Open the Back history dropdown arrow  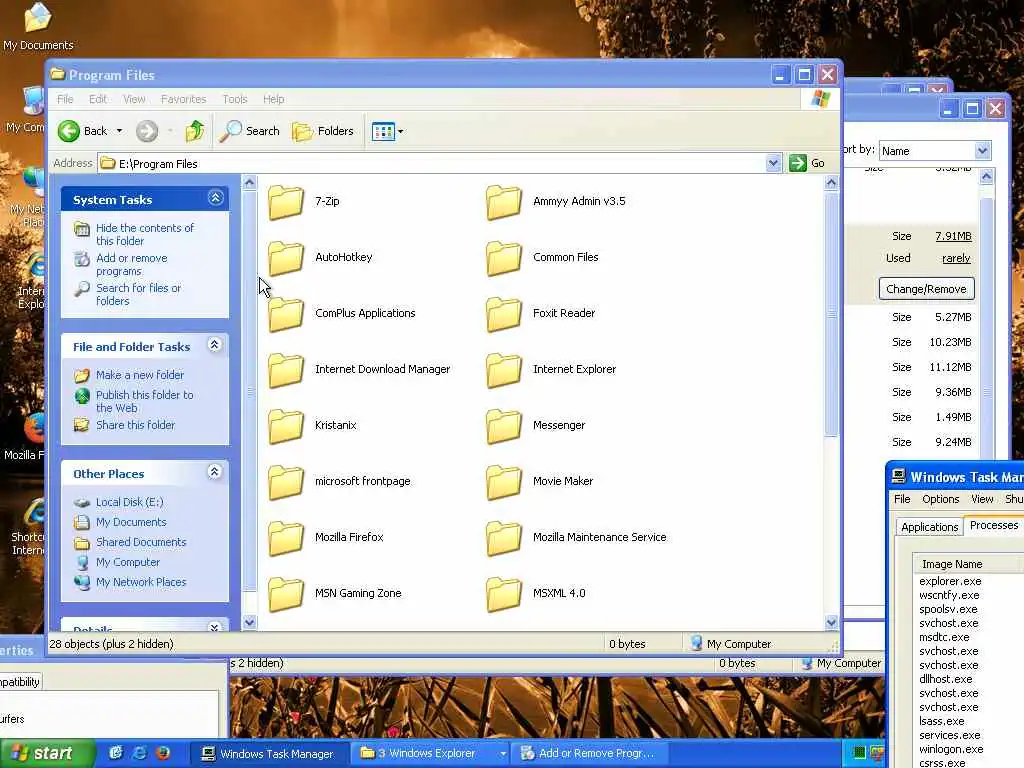tap(120, 131)
